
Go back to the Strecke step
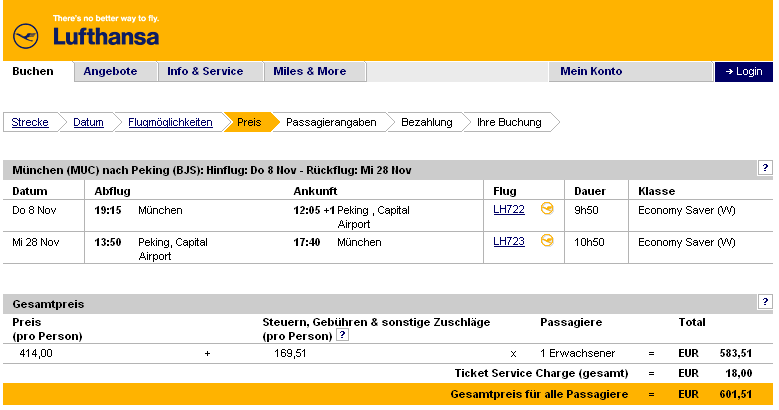30,122
